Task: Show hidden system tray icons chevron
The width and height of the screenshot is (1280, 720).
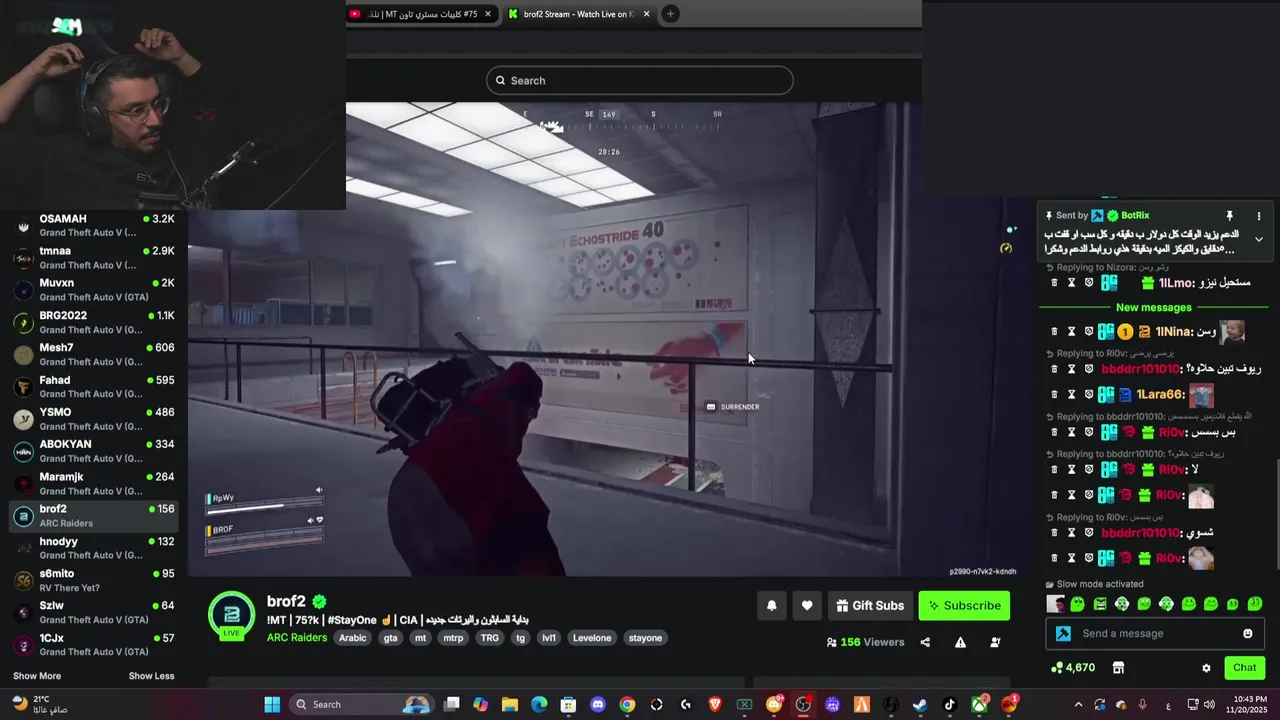Action: click(x=1078, y=705)
